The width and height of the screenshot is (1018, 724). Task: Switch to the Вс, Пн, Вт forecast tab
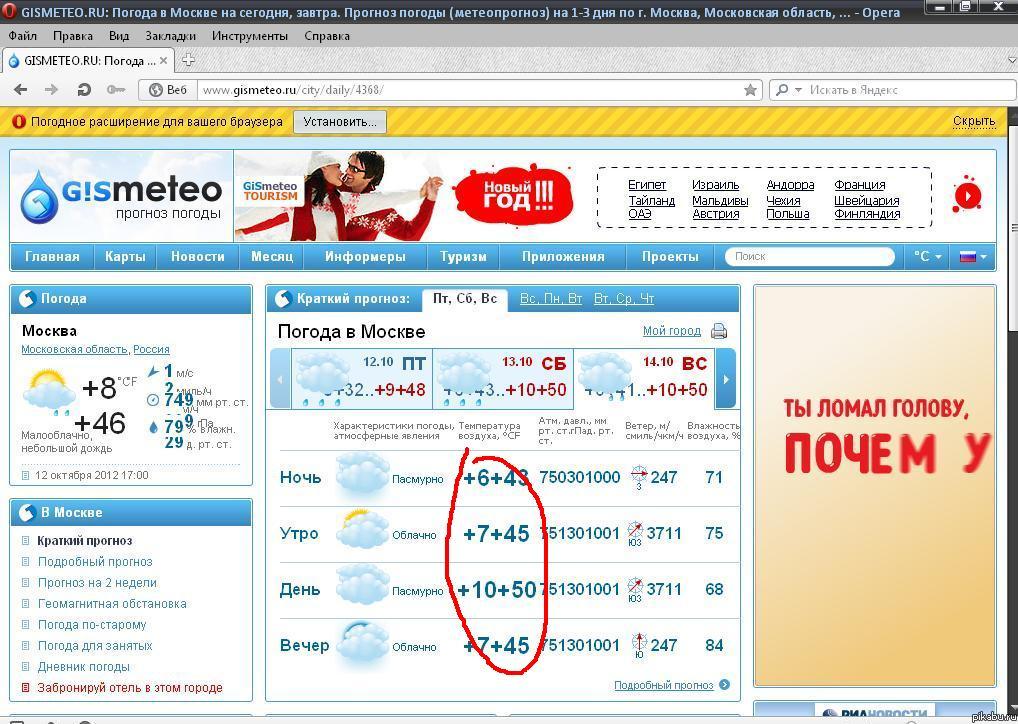tap(551, 299)
